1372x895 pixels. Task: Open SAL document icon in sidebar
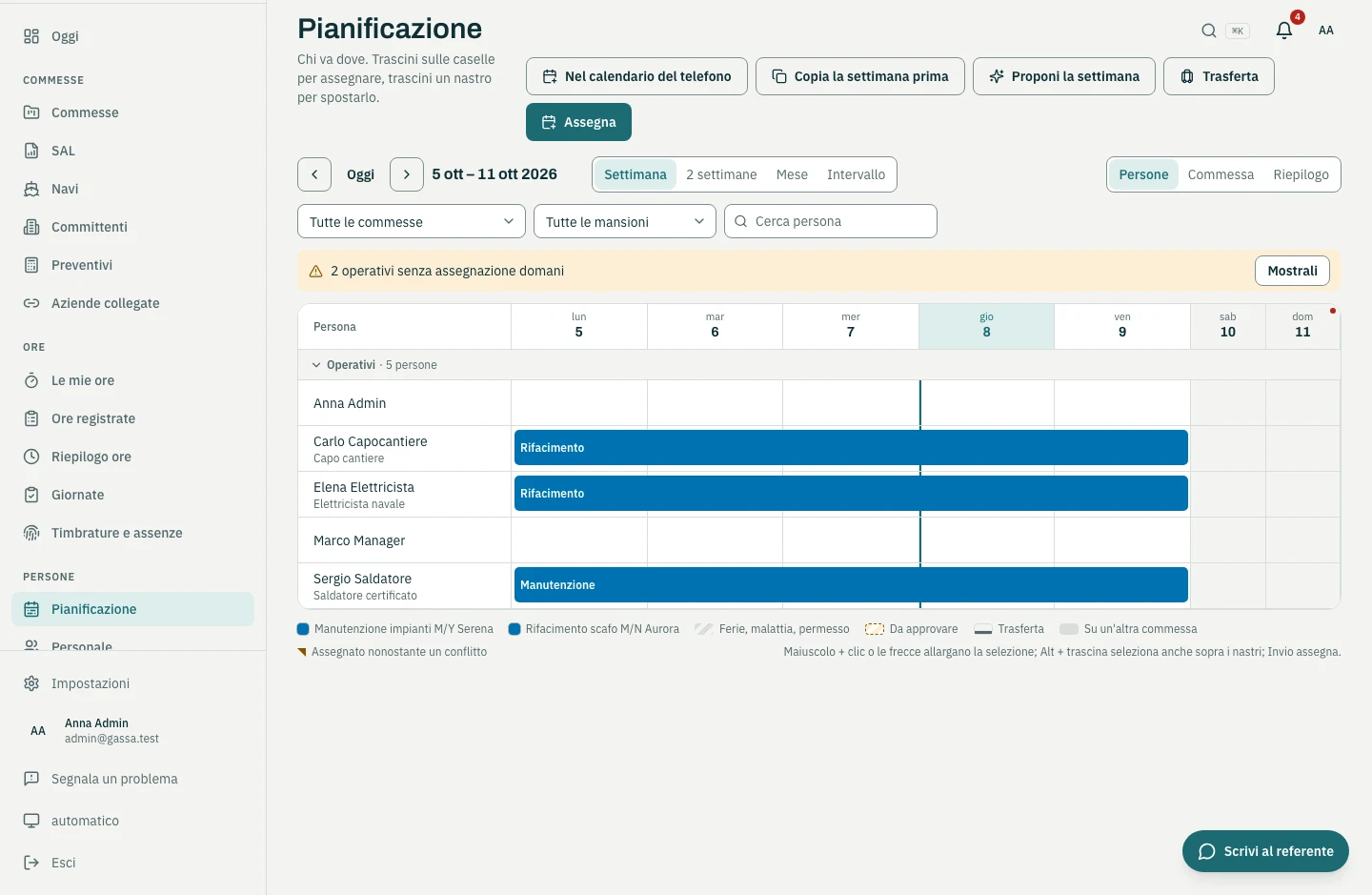31,151
